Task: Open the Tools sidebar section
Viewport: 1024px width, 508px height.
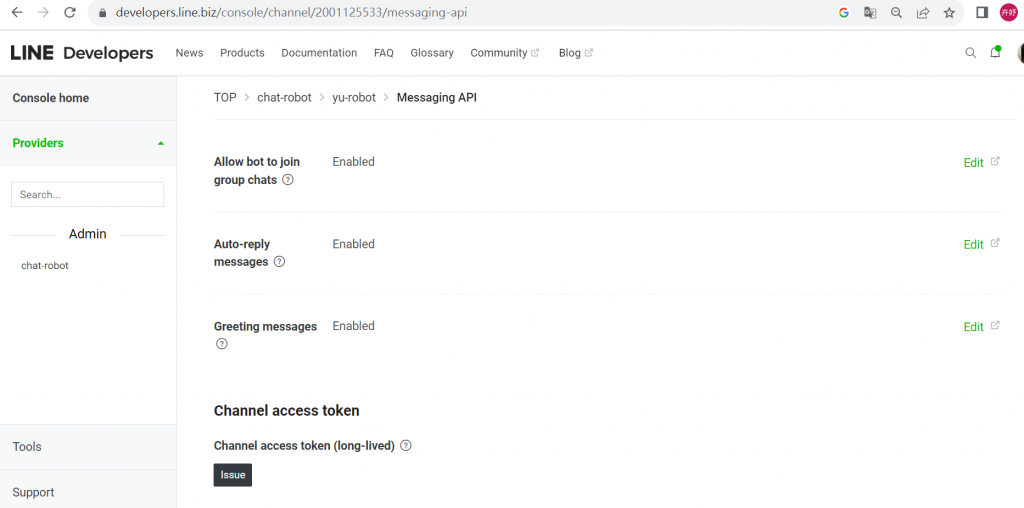Action: (27, 447)
